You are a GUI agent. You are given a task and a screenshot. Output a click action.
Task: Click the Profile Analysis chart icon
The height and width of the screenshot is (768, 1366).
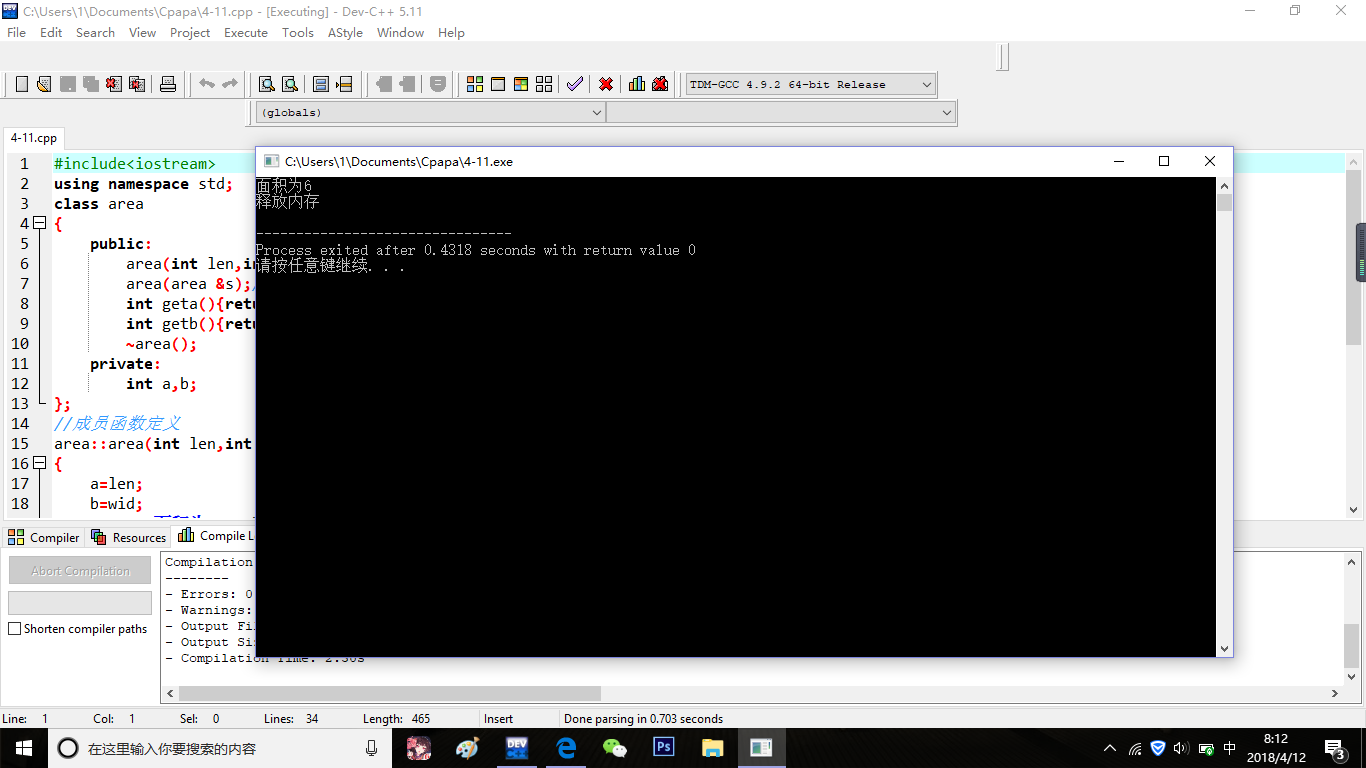point(637,84)
